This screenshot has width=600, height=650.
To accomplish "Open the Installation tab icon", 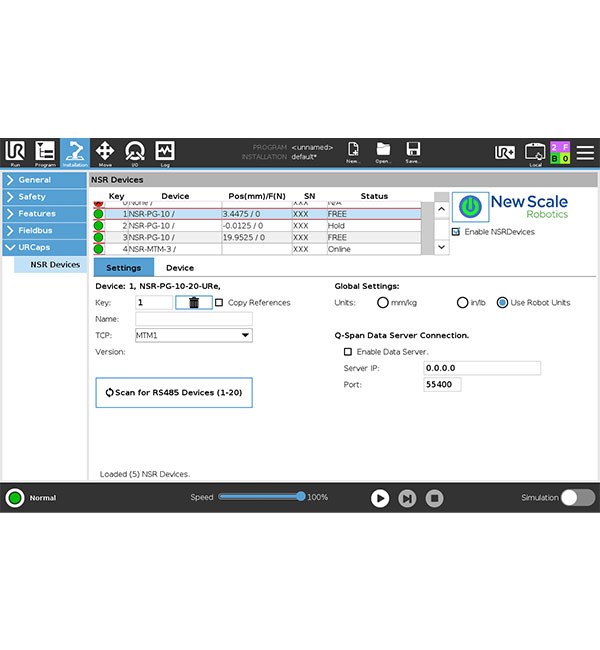I will (75, 153).
